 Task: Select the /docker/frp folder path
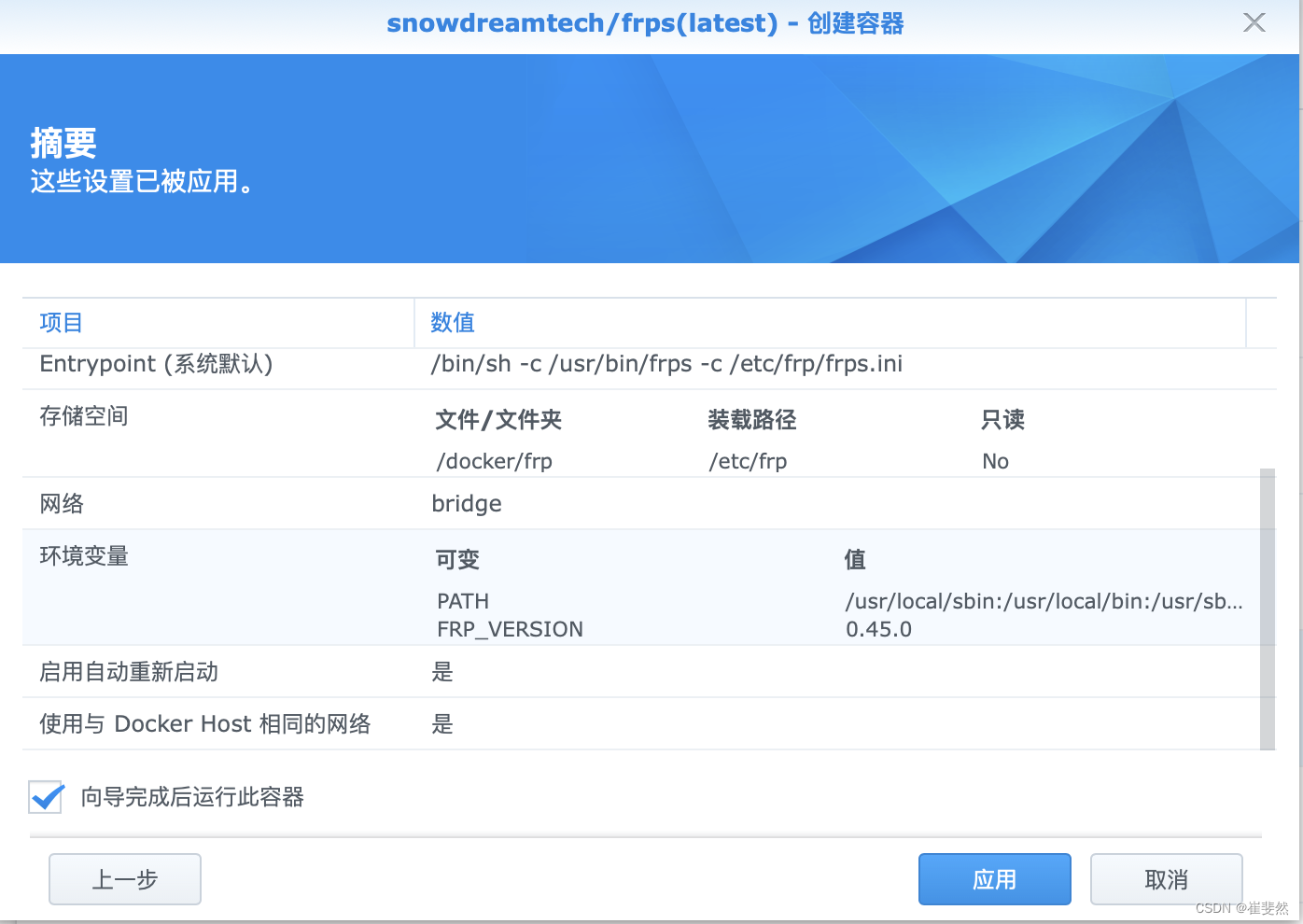[x=495, y=461]
